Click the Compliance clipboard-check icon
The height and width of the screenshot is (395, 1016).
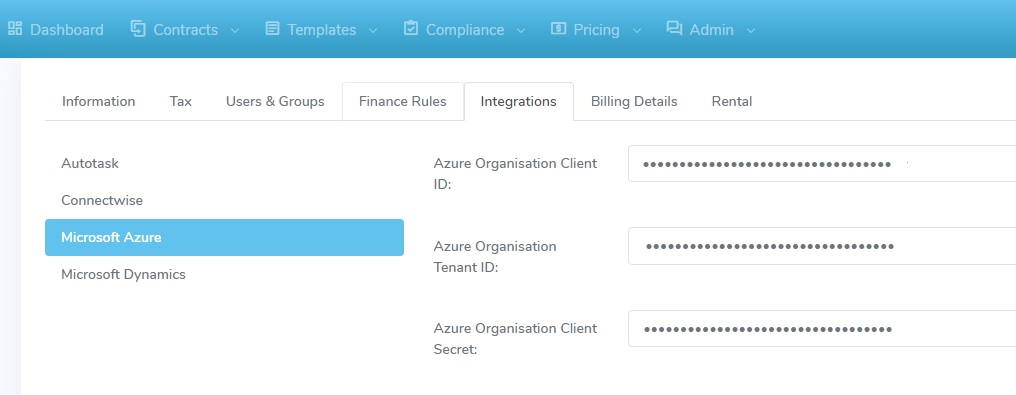click(411, 28)
